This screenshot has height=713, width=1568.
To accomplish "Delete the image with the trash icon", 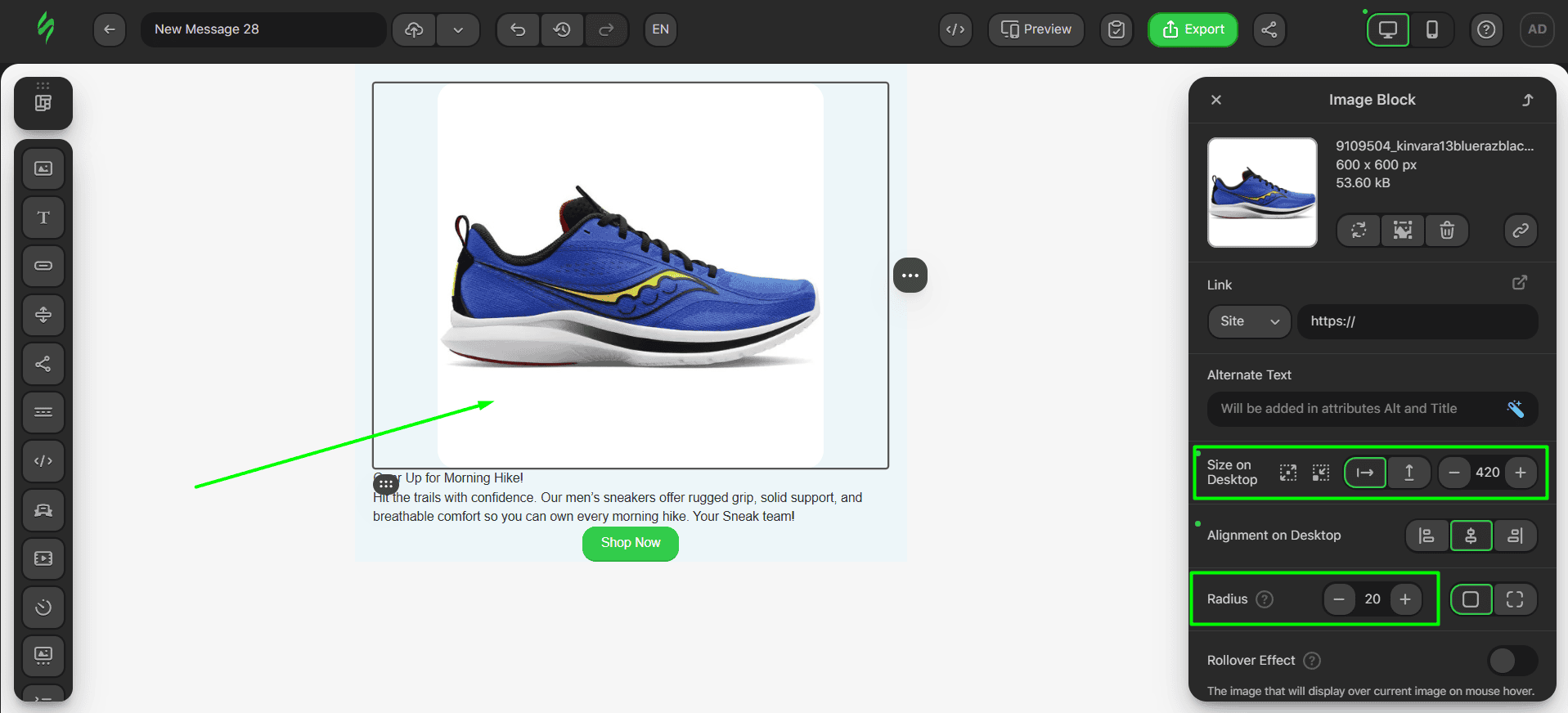I will pyautogui.click(x=1447, y=231).
